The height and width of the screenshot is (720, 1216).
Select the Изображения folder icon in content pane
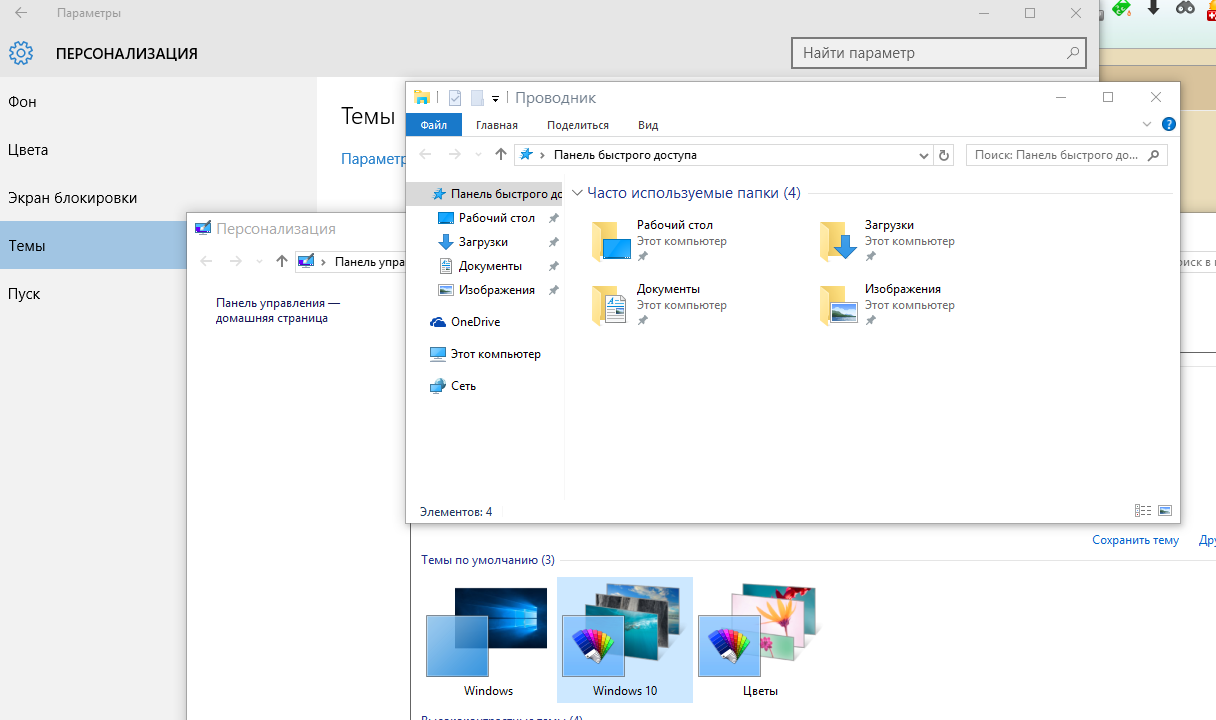pyautogui.click(x=839, y=305)
